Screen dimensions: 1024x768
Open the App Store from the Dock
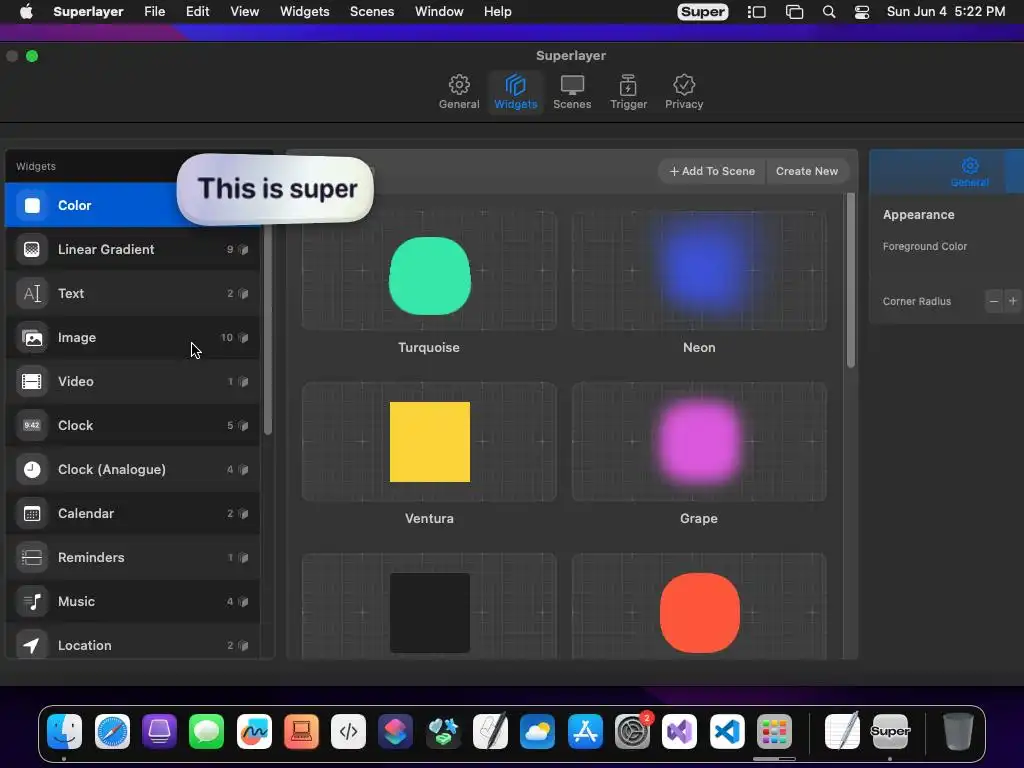[x=584, y=731]
